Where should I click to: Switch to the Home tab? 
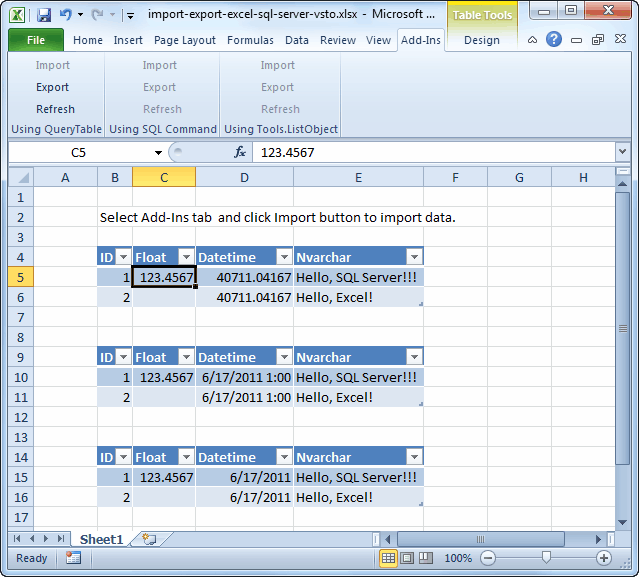(88, 40)
